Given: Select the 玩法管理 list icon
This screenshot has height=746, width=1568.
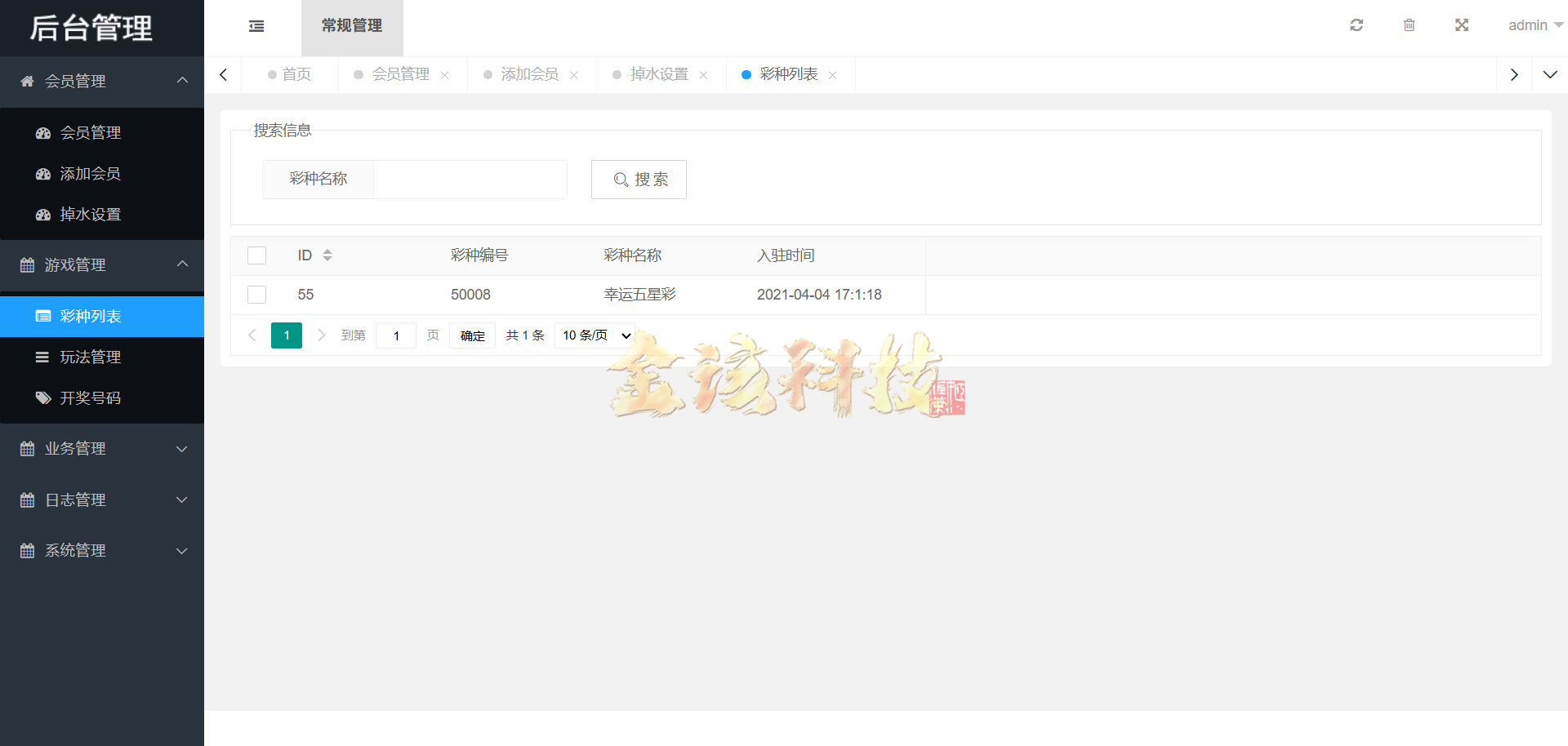Looking at the screenshot, I should pyautogui.click(x=42, y=357).
